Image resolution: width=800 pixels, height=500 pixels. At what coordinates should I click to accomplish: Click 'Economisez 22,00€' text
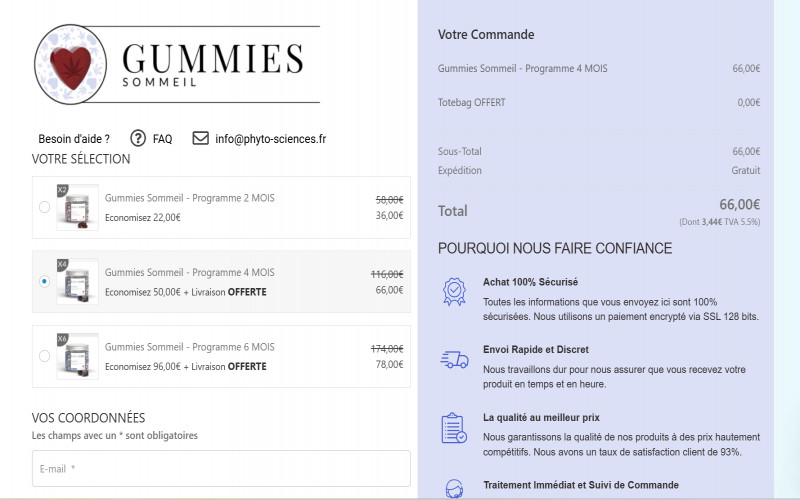click(143, 217)
